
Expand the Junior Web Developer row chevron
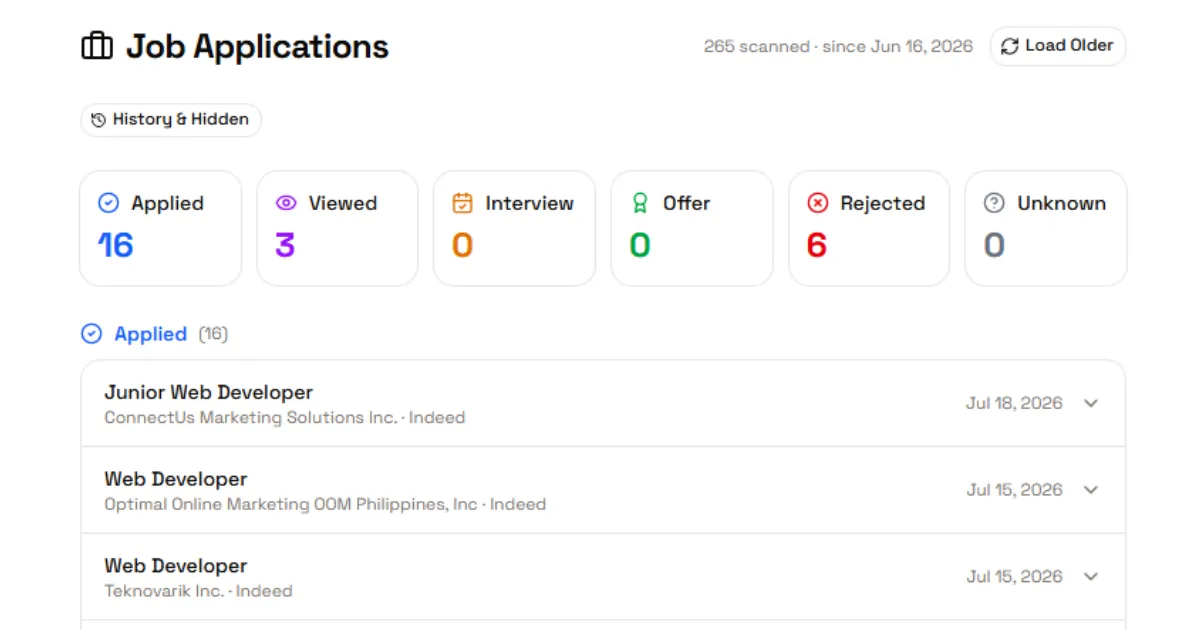coord(1091,403)
